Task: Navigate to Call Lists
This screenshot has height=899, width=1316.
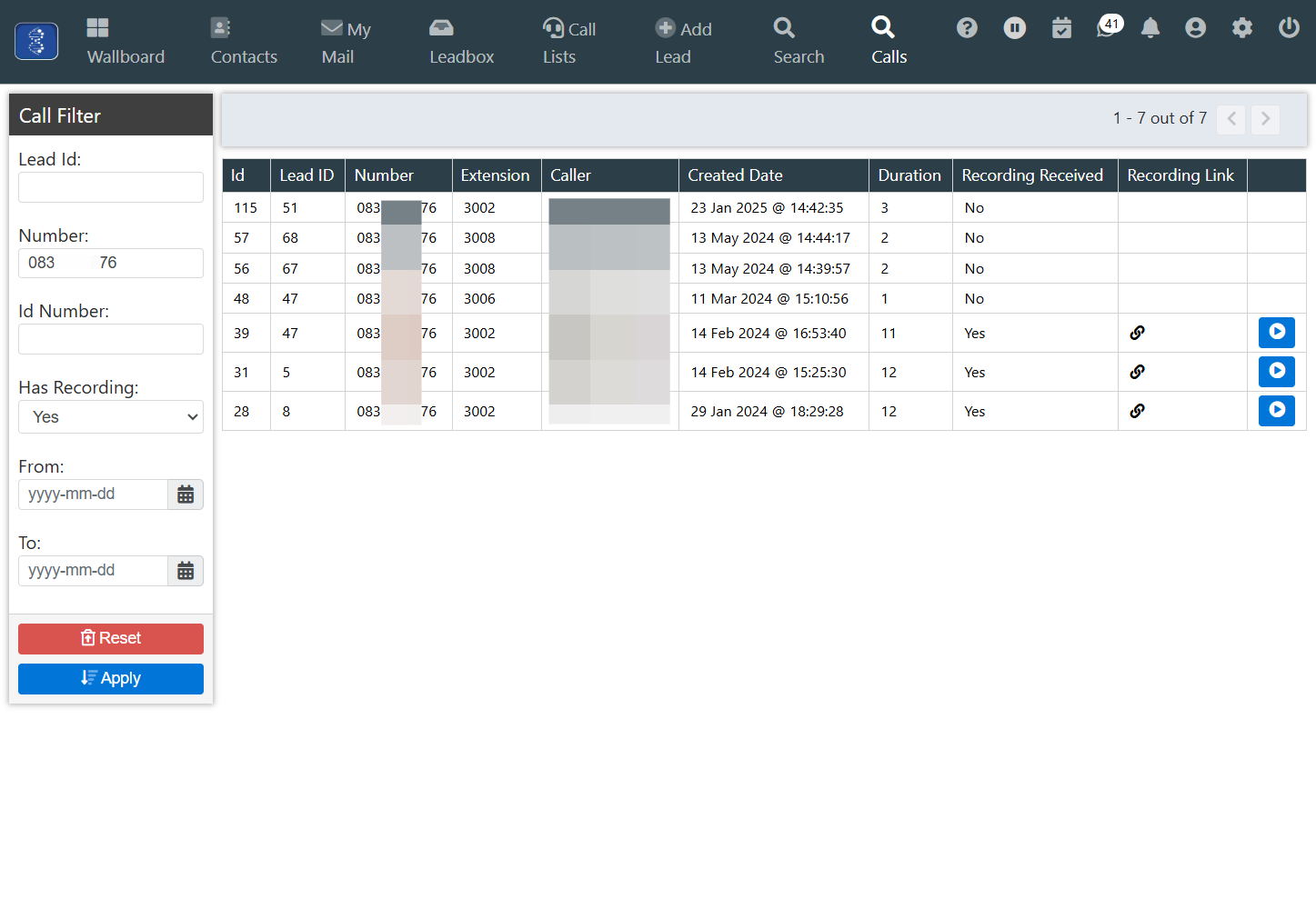Action: [569, 42]
